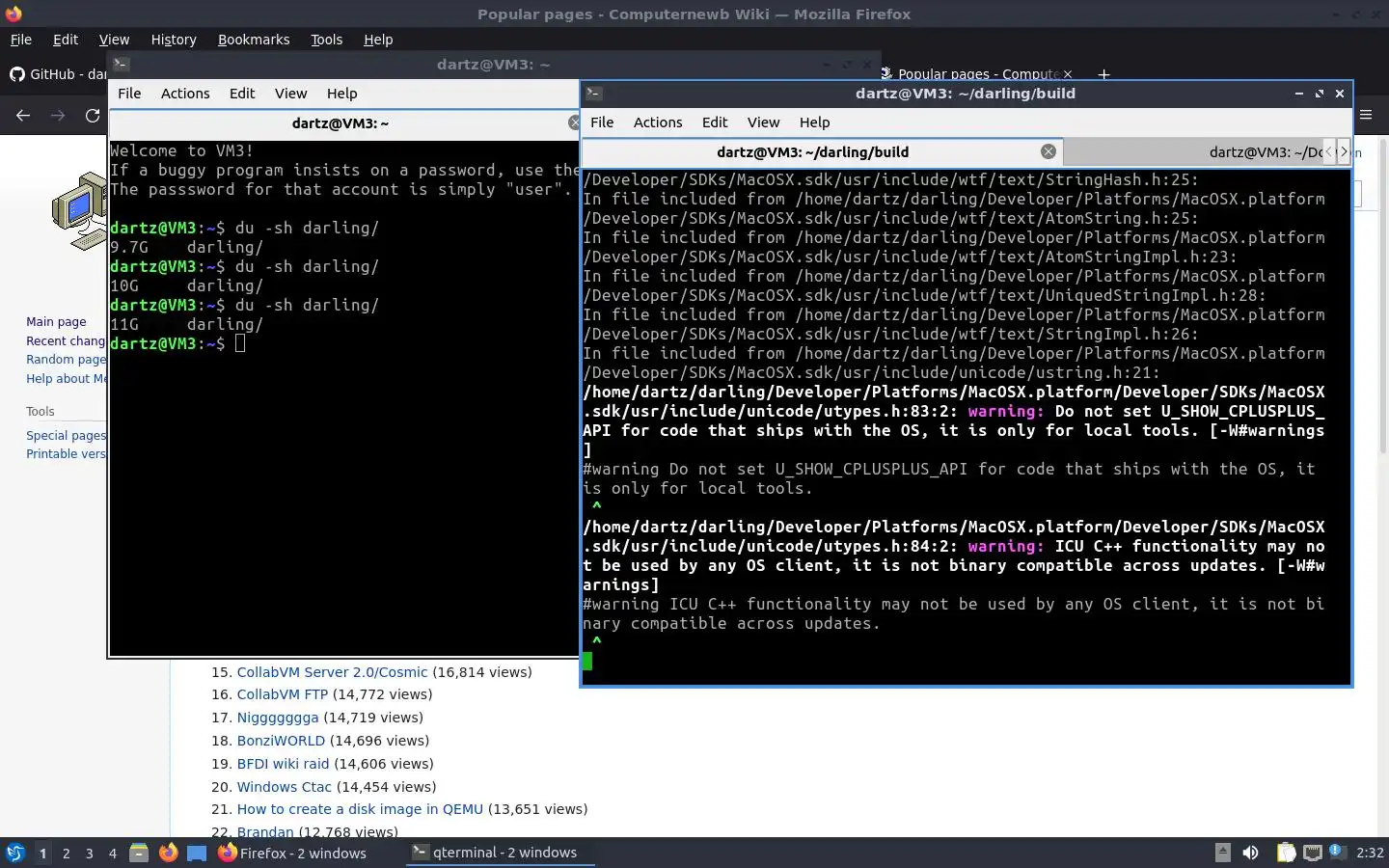Switch to virtual desktop 2 in taskbar
Screen dimensions: 1389x868
tap(66, 853)
